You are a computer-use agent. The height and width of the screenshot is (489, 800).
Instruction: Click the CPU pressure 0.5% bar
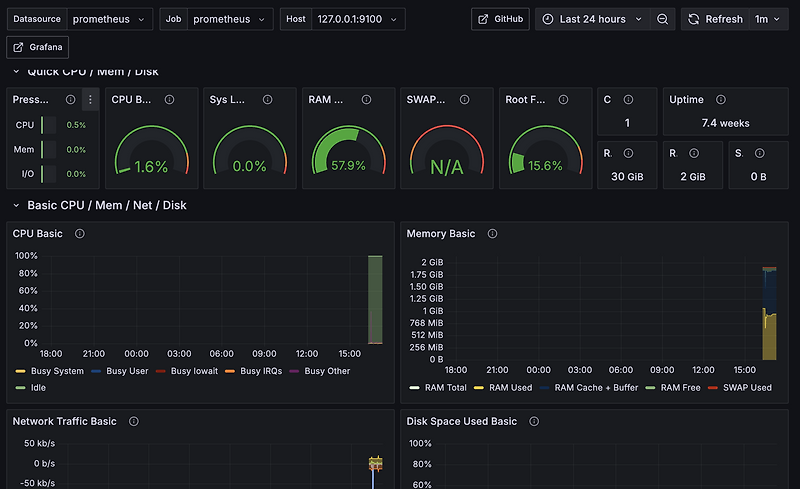tap(48, 125)
